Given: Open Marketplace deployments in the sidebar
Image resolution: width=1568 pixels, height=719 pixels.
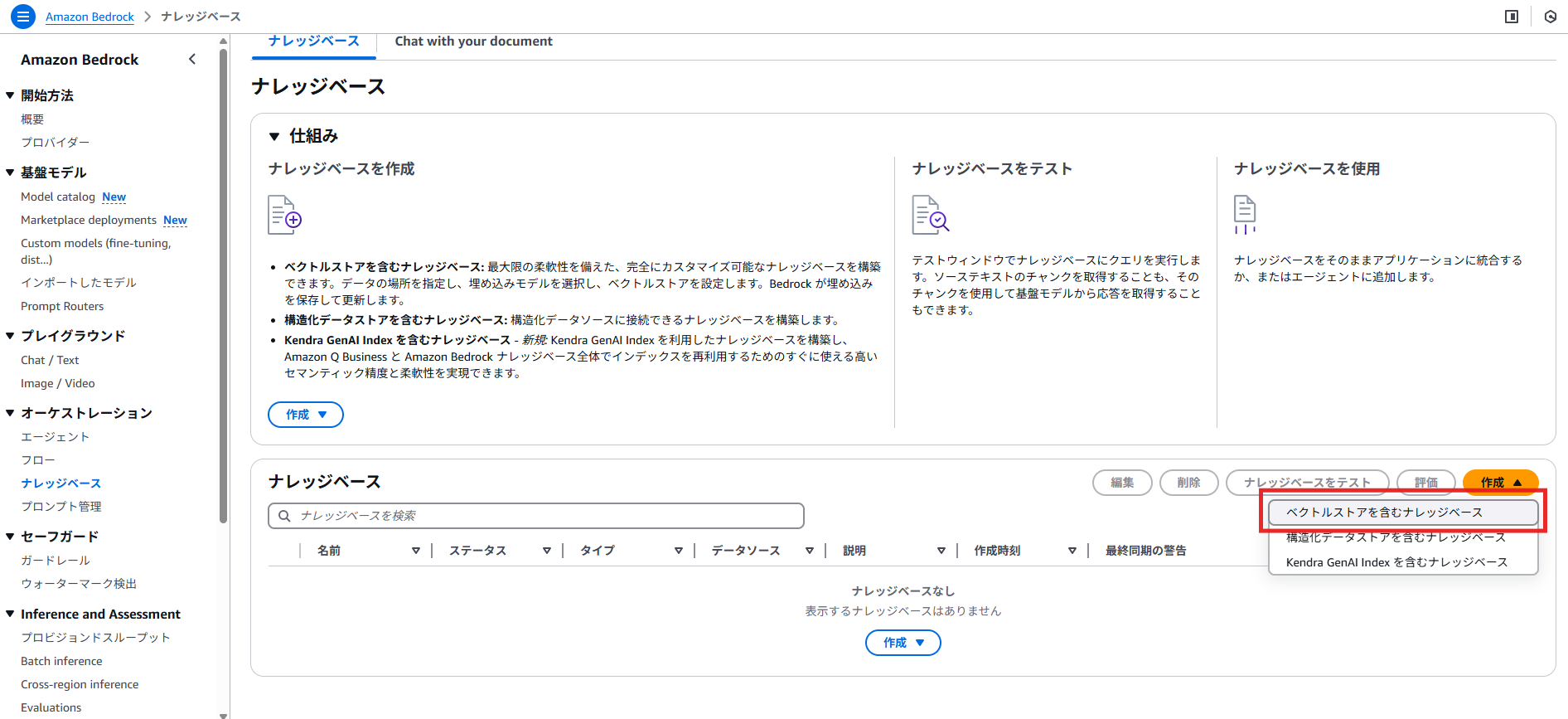Looking at the screenshot, I should (89, 220).
